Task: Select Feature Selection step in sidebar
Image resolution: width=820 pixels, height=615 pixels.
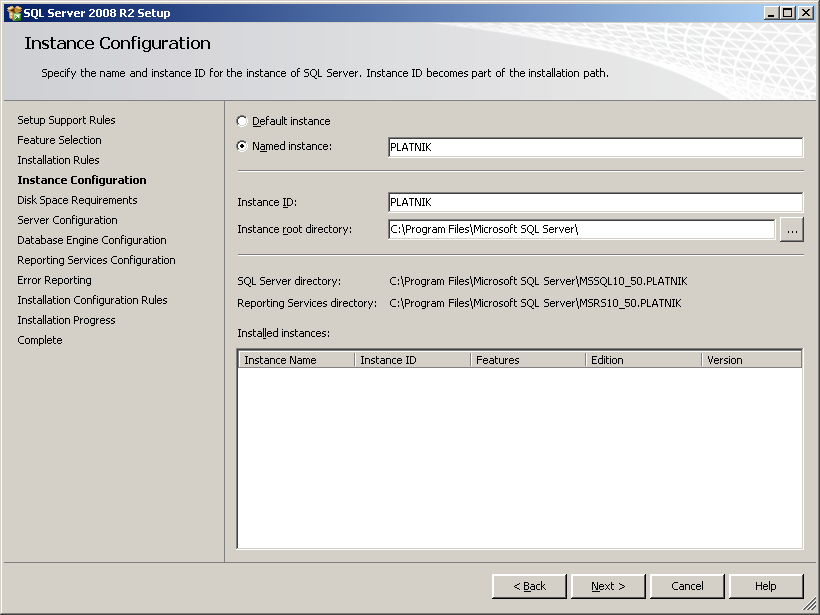Action: pos(60,140)
